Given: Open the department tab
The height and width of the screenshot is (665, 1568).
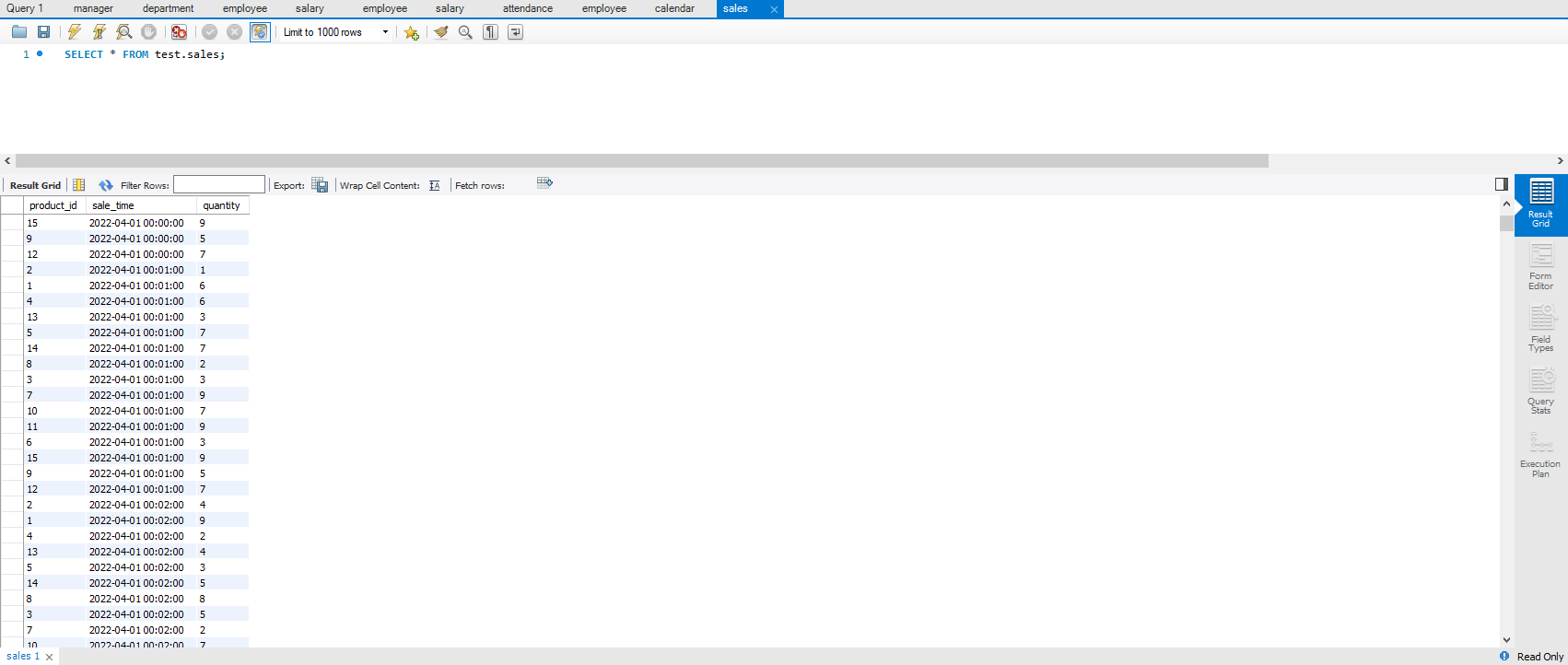Looking at the screenshot, I should [x=168, y=8].
